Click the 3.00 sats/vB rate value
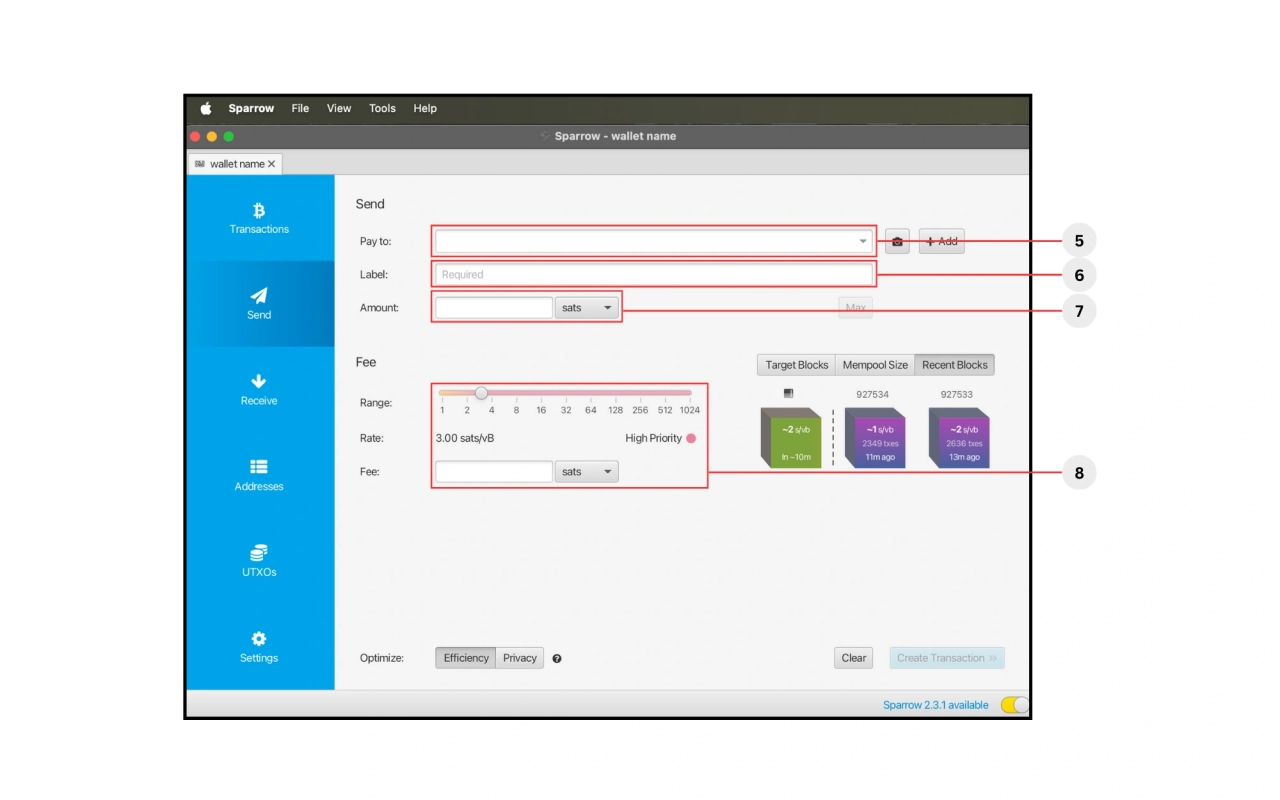The image size is (1280, 800). [465, 438]
